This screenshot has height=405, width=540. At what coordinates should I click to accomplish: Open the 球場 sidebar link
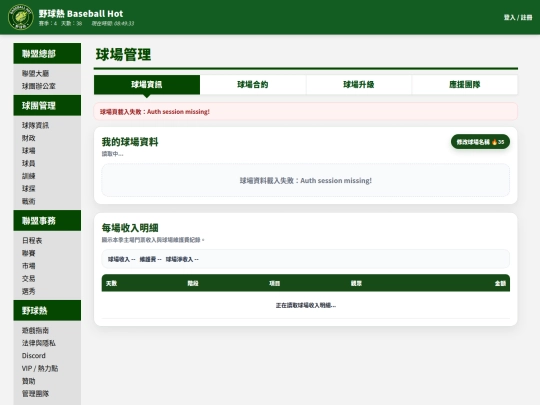click(x=29, y=150)
